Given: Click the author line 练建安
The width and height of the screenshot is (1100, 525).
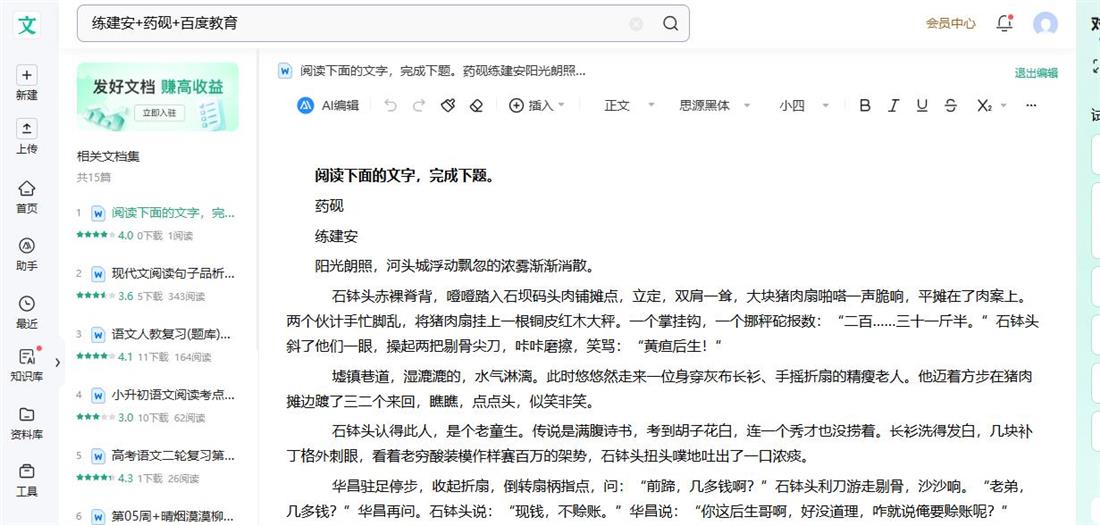Looking at the screenshot, I should (336, 237).
